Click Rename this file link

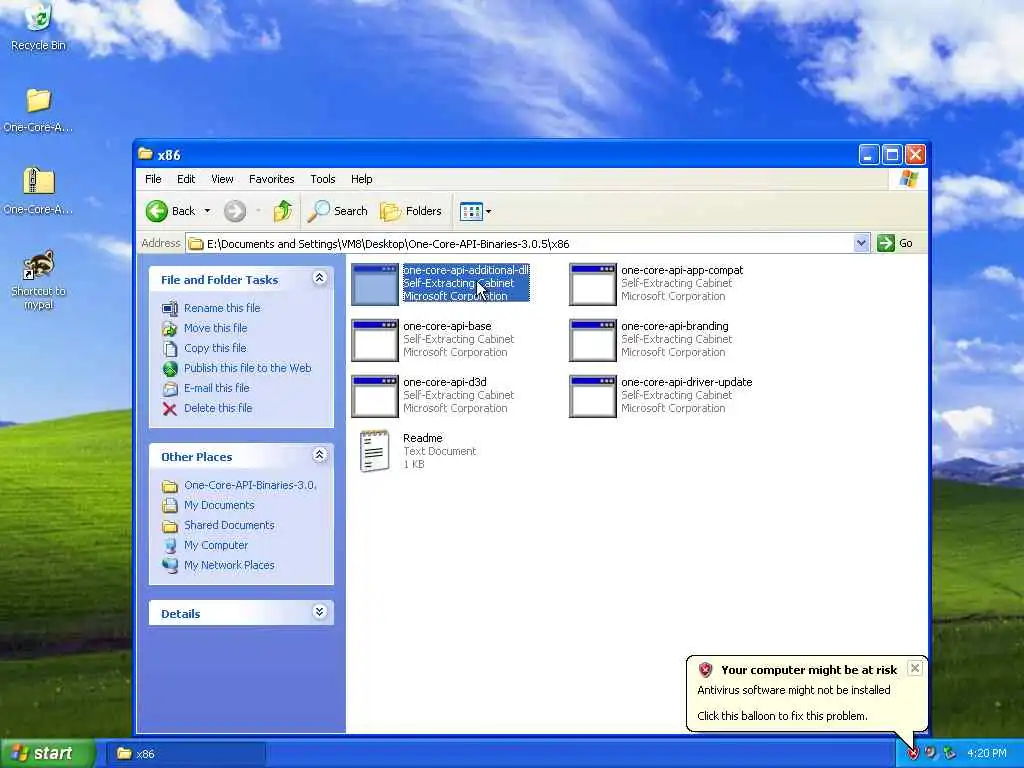point(222,308)
